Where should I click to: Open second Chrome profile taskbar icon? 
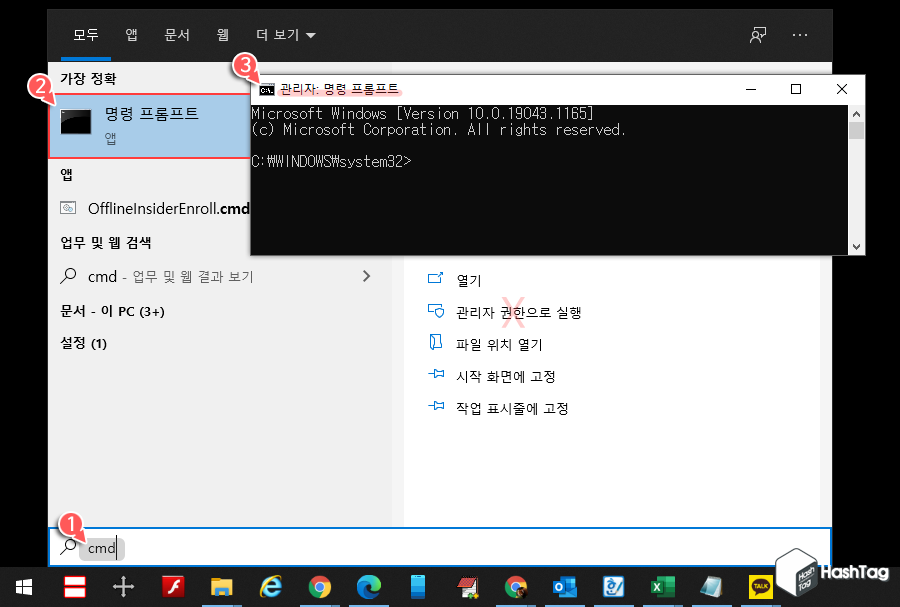coord(516,587)
